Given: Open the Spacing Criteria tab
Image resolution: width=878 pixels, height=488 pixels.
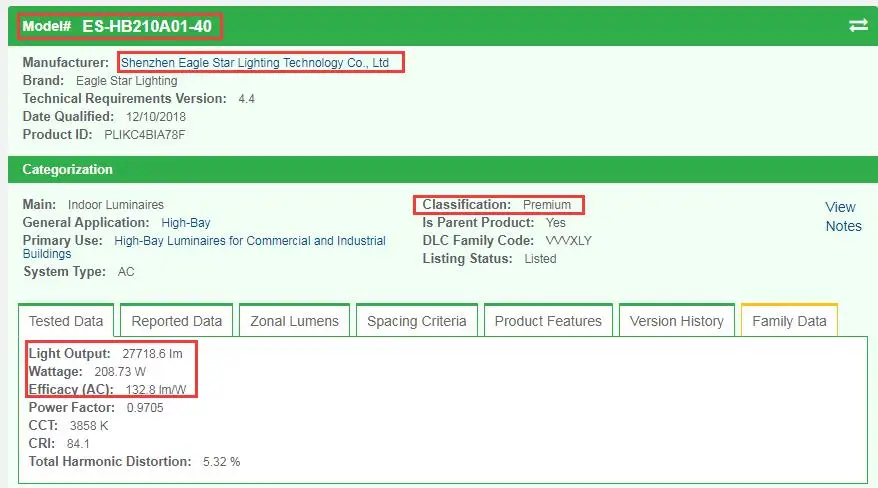Looking at the screenshot, I should tap(417, 321).
